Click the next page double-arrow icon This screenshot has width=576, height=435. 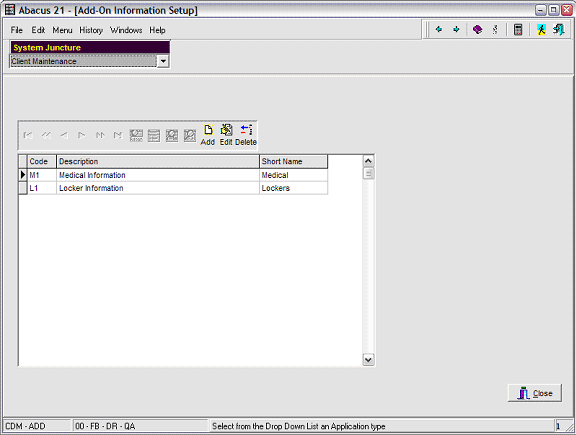pyautogui.click(x=100, y=136)
